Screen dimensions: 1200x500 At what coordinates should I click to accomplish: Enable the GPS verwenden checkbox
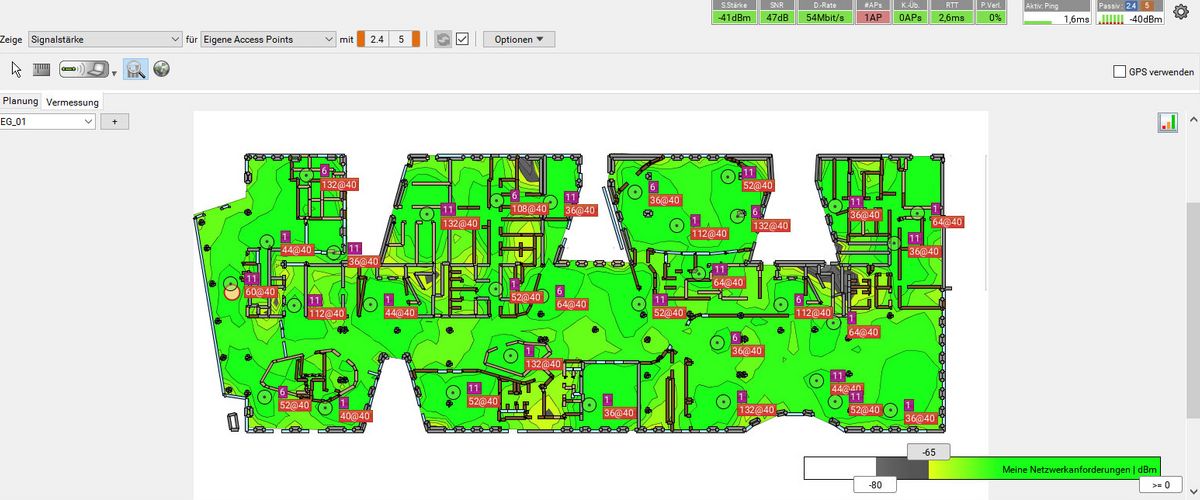pos(1120,71)
